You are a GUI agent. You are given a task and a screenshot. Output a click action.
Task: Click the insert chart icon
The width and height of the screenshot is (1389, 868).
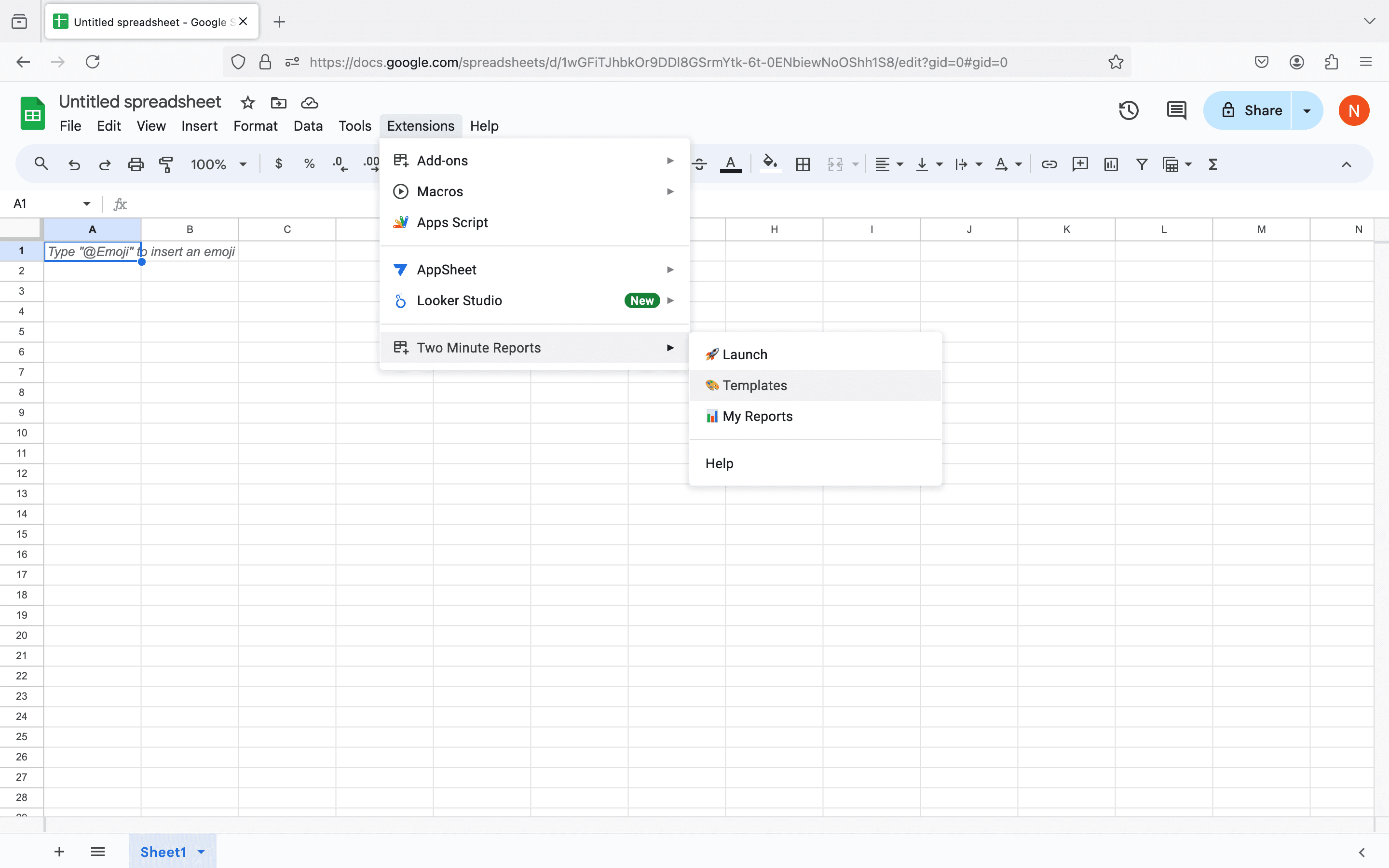1111,165
